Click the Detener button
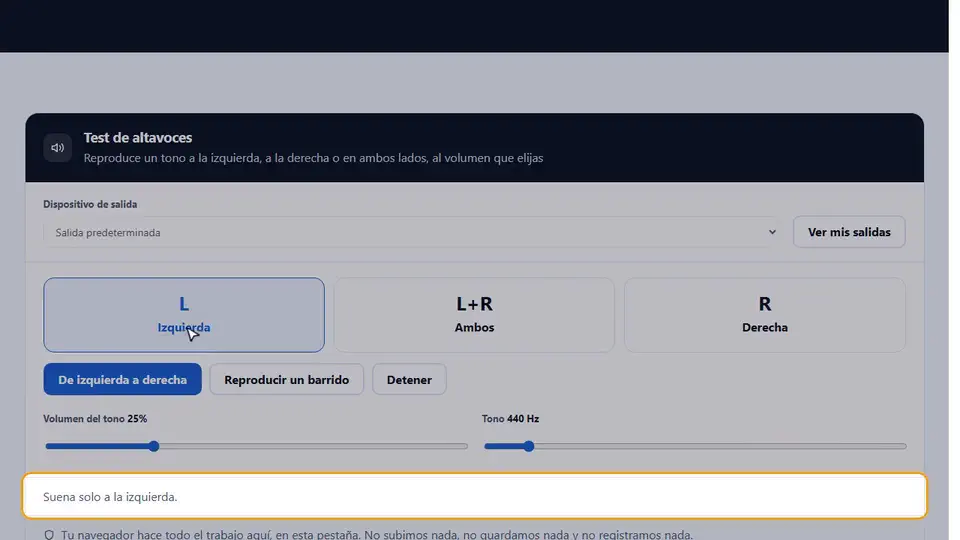Viewport: 960px width, 540px height. point(409,380)
